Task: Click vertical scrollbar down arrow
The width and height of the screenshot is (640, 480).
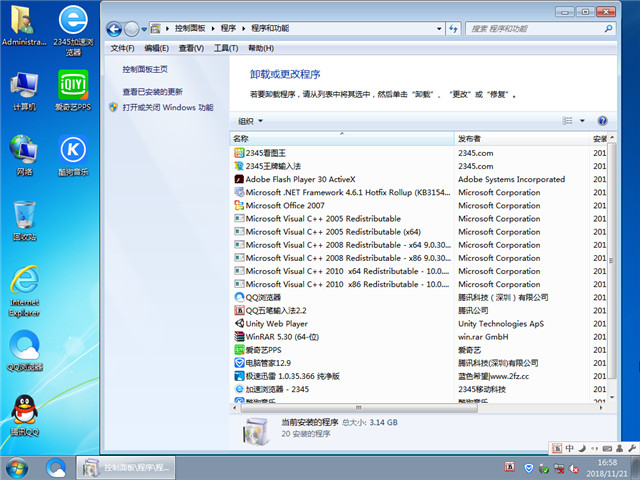Action: click(611, 397)
